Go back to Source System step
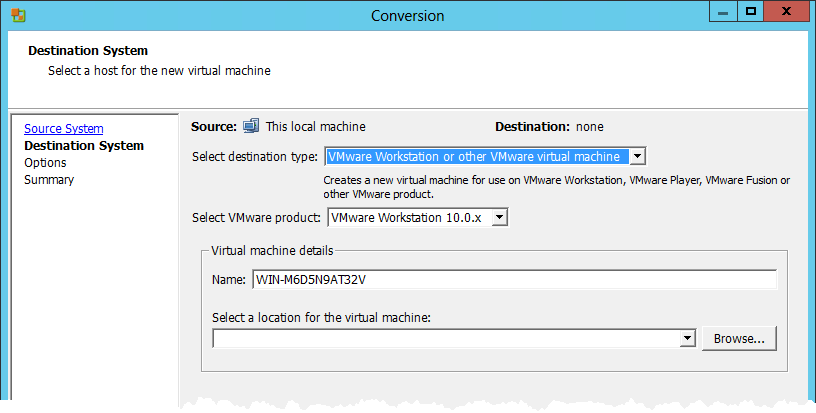This screenshot has height=413, width=816. coord(63,128)
